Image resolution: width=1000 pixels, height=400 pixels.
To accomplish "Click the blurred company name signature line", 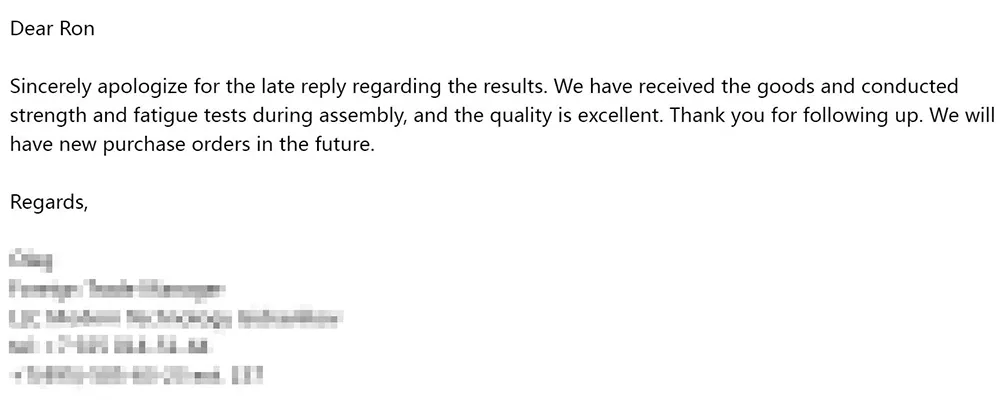I will pos(175,319).
